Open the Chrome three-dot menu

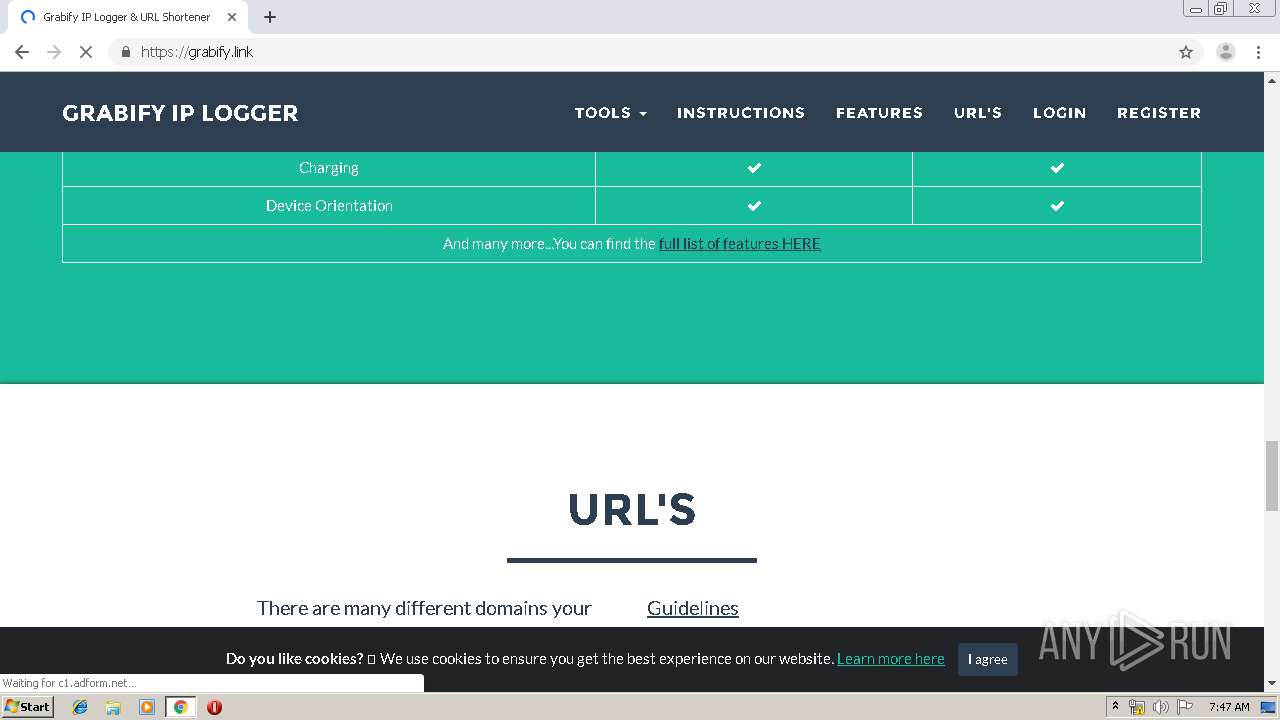click(x=1258, y=52)
